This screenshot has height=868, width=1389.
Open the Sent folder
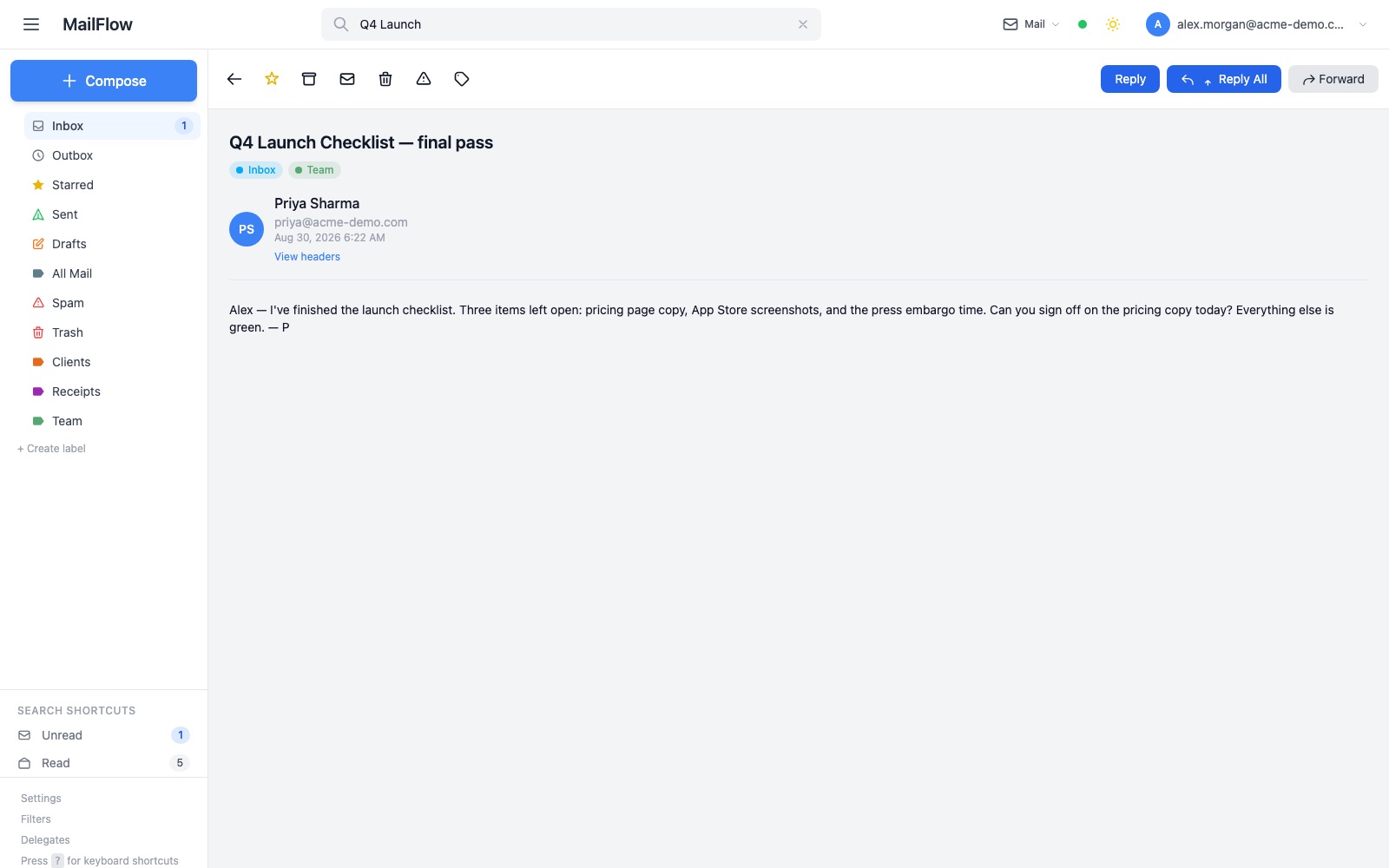pos(112,214)
